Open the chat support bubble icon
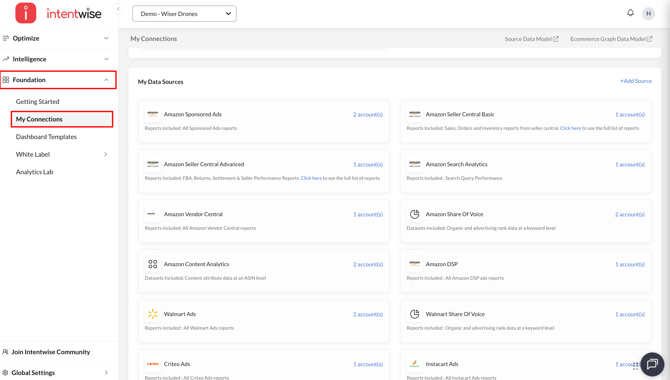This screenshot has height=380, width=670. tap(652, 364)
